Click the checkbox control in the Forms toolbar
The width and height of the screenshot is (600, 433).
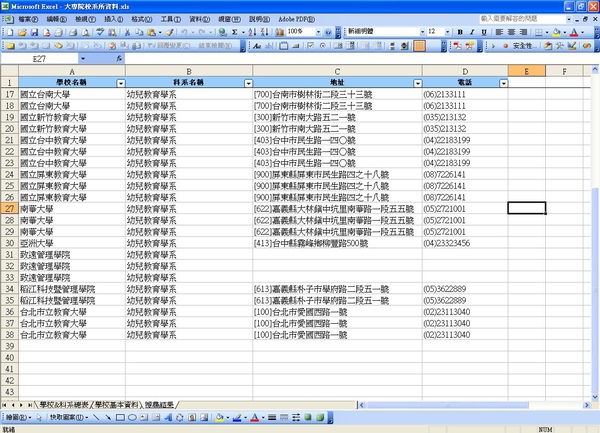(311, 46)
